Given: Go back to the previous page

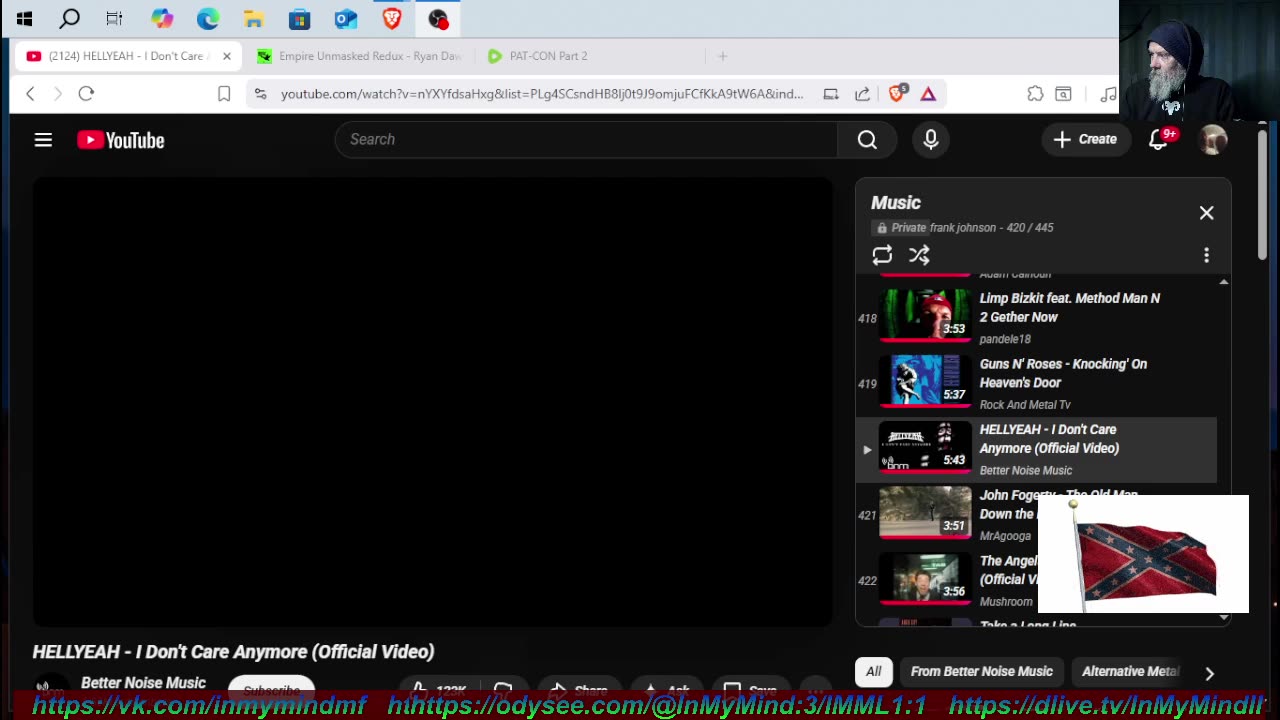Looking at the screenshot, I should click(x=30, y=93).
